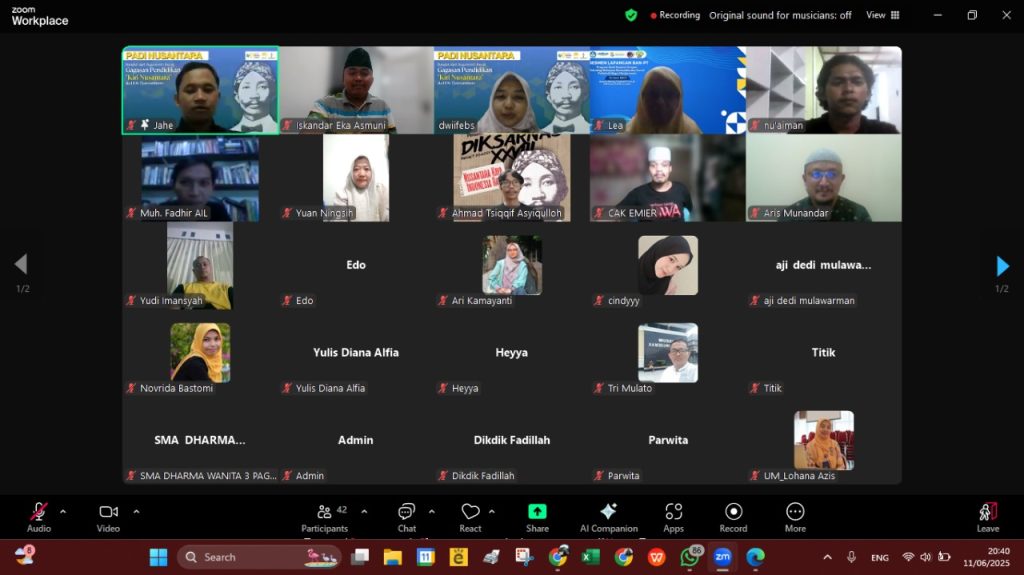Click the ENG language indicator
This screenshot has width=1024, height=575.
(879, 557)
